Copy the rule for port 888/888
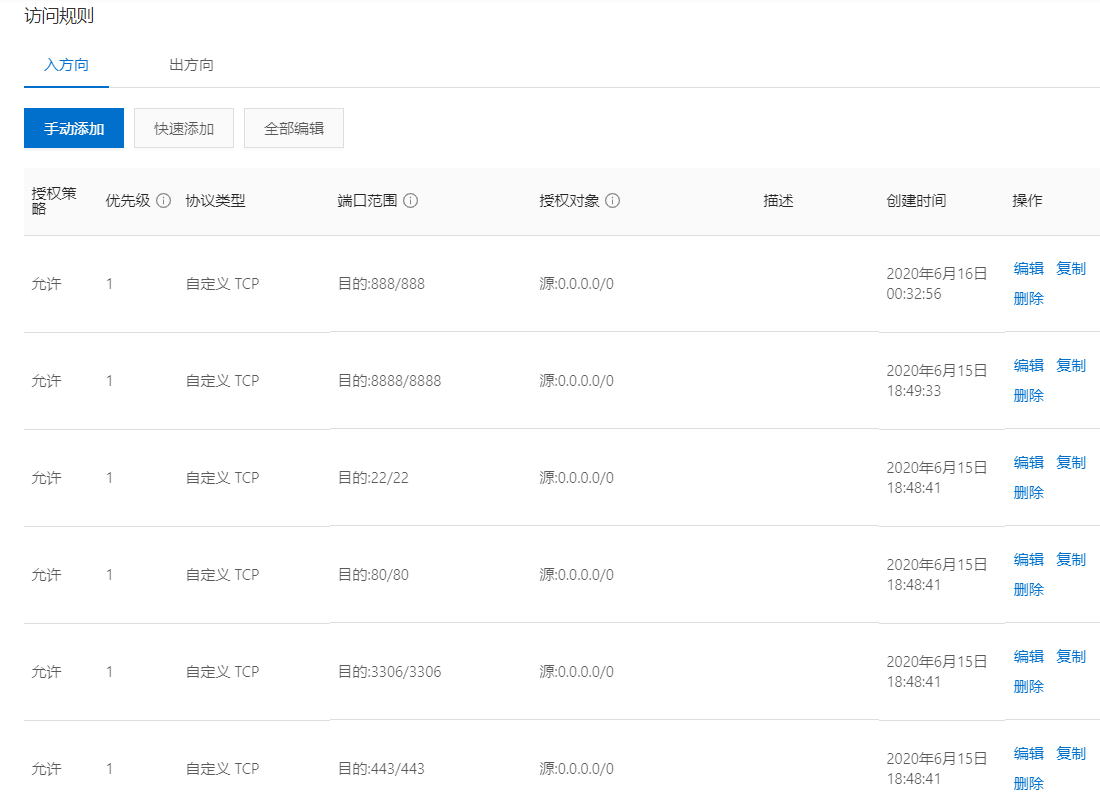Image resolution: width=1100 pixels, height=810 pixels. click(x=1071, y=269)
